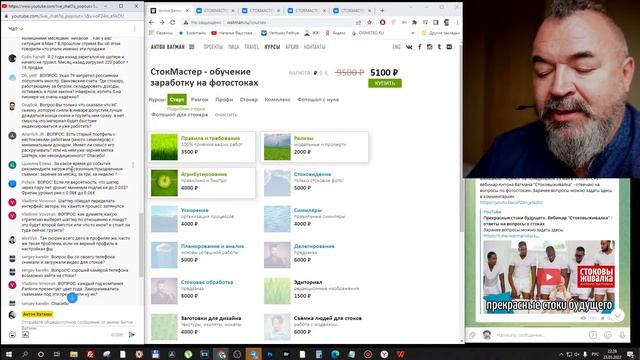This screenshot has height=360, width=640.
Task: Open the Другие закладки bookmarks folder
Action: click(441, 33)
